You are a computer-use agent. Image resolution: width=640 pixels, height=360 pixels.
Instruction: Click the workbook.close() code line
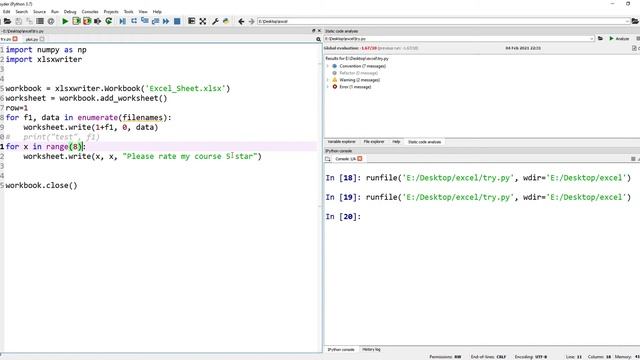pyautogui.click(x=41, y=185)
